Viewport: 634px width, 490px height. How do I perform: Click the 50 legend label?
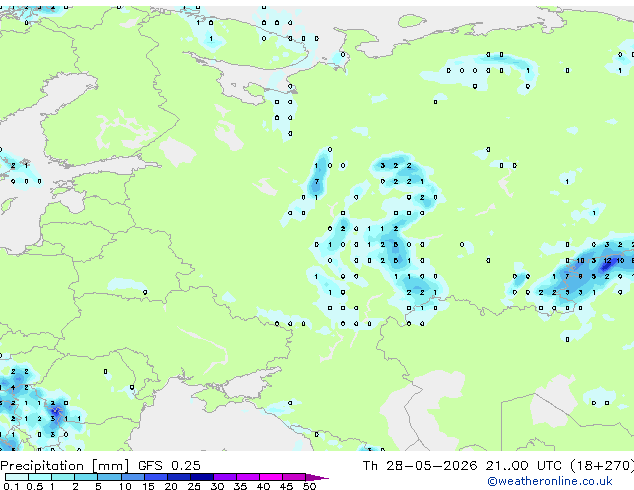click(309, 486)
